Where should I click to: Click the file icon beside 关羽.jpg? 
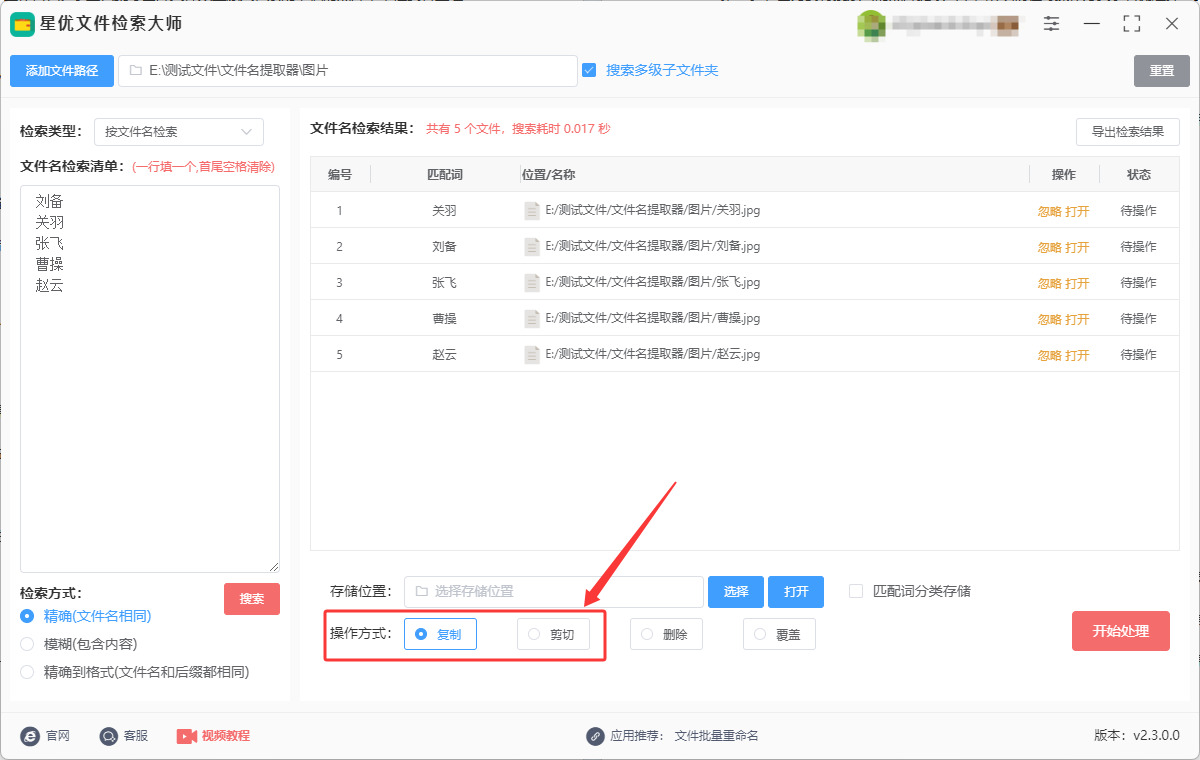pos(532,211)
